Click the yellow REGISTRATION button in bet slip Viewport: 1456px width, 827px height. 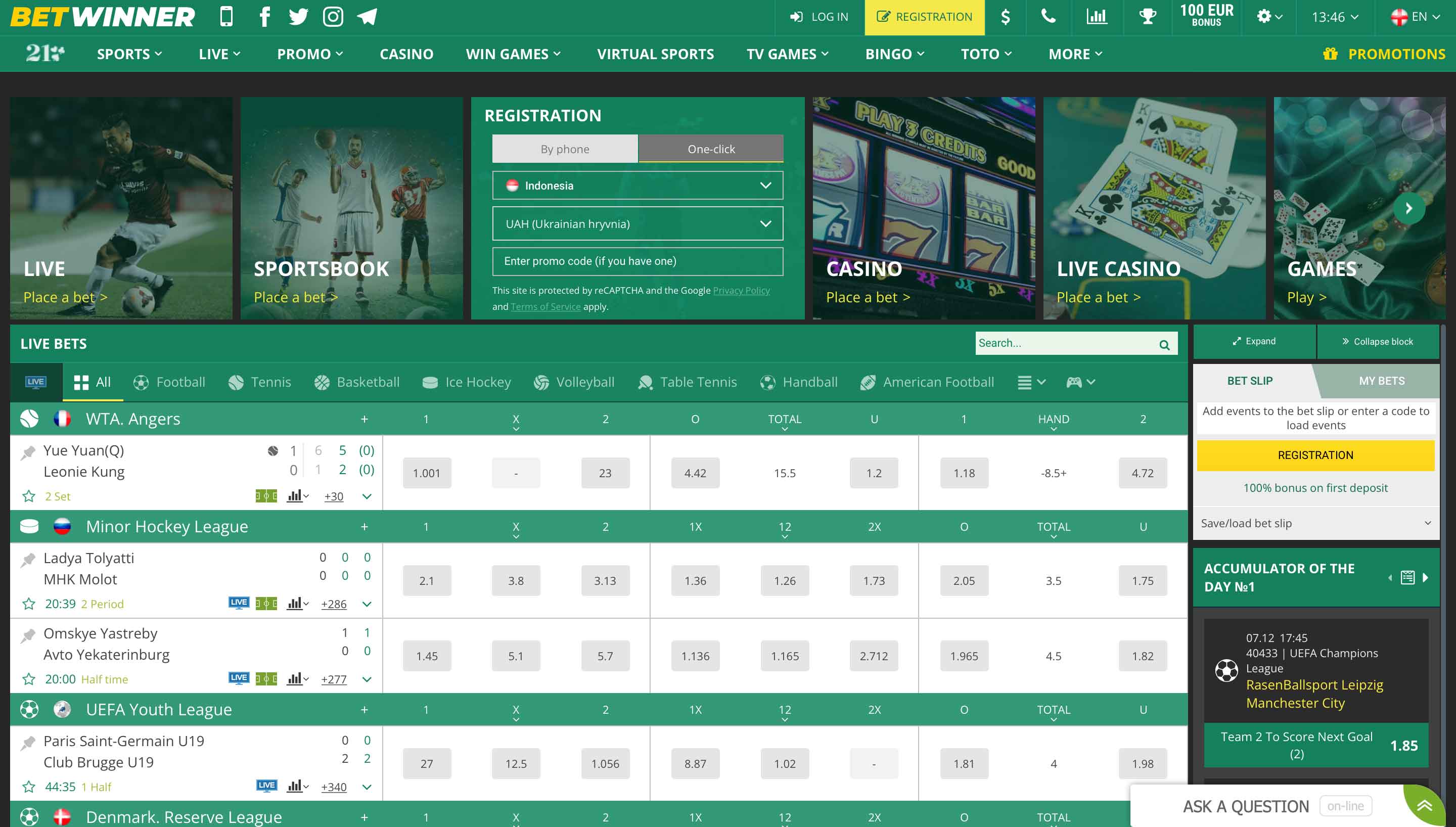click(x=1315, y=455)
